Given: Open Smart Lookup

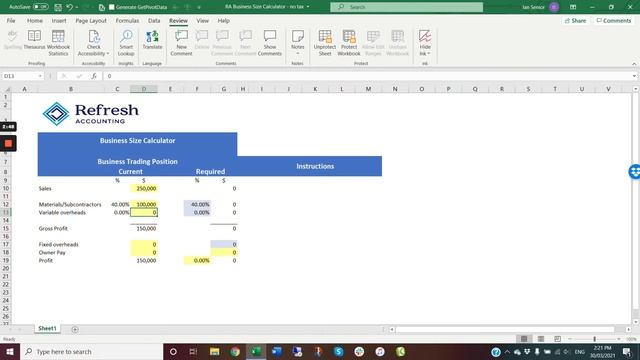Looking at the screenshot, I should point(126,42).
